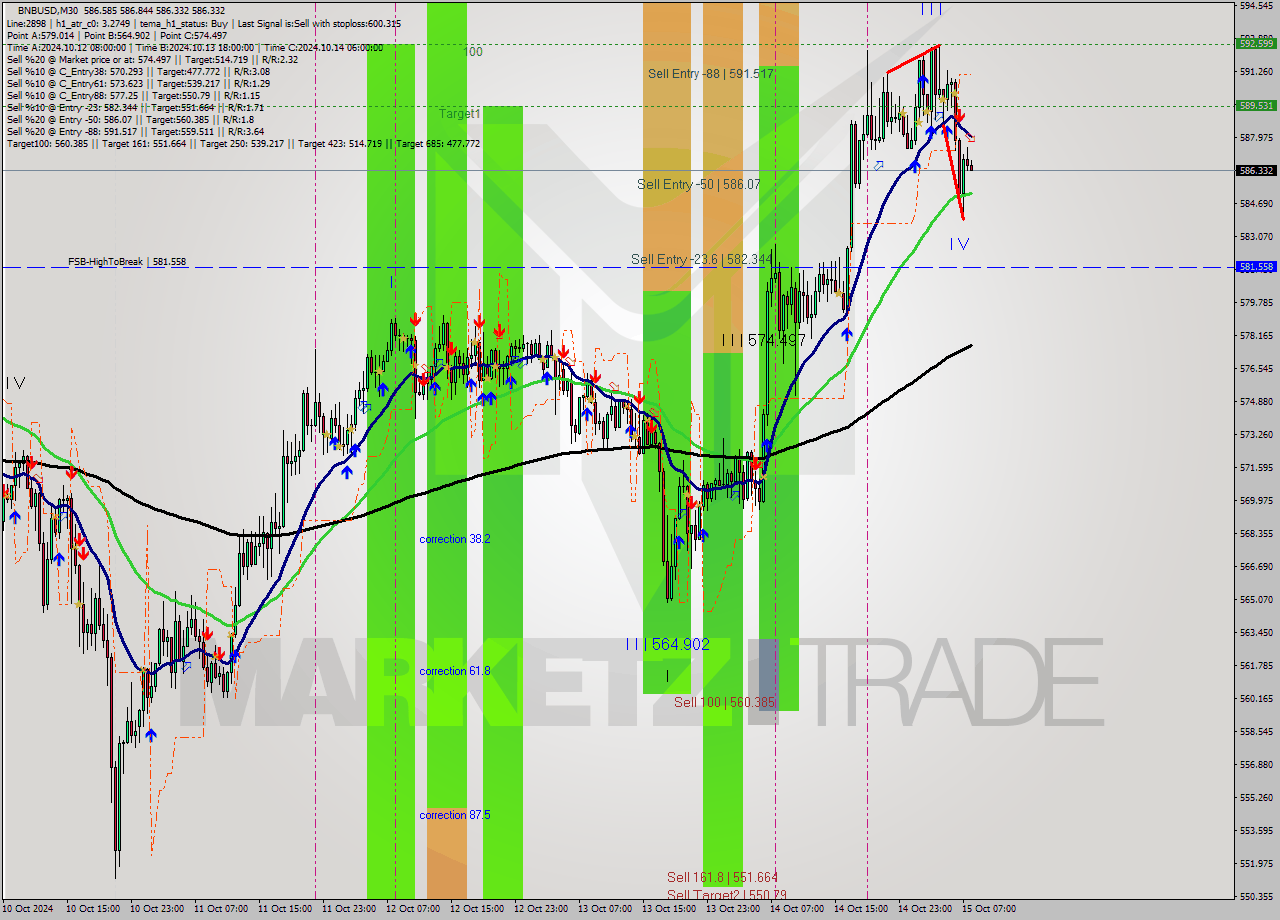Click the 560.165 price axis value
This screenshot has width=1280, height=920.
(1256, 699)
